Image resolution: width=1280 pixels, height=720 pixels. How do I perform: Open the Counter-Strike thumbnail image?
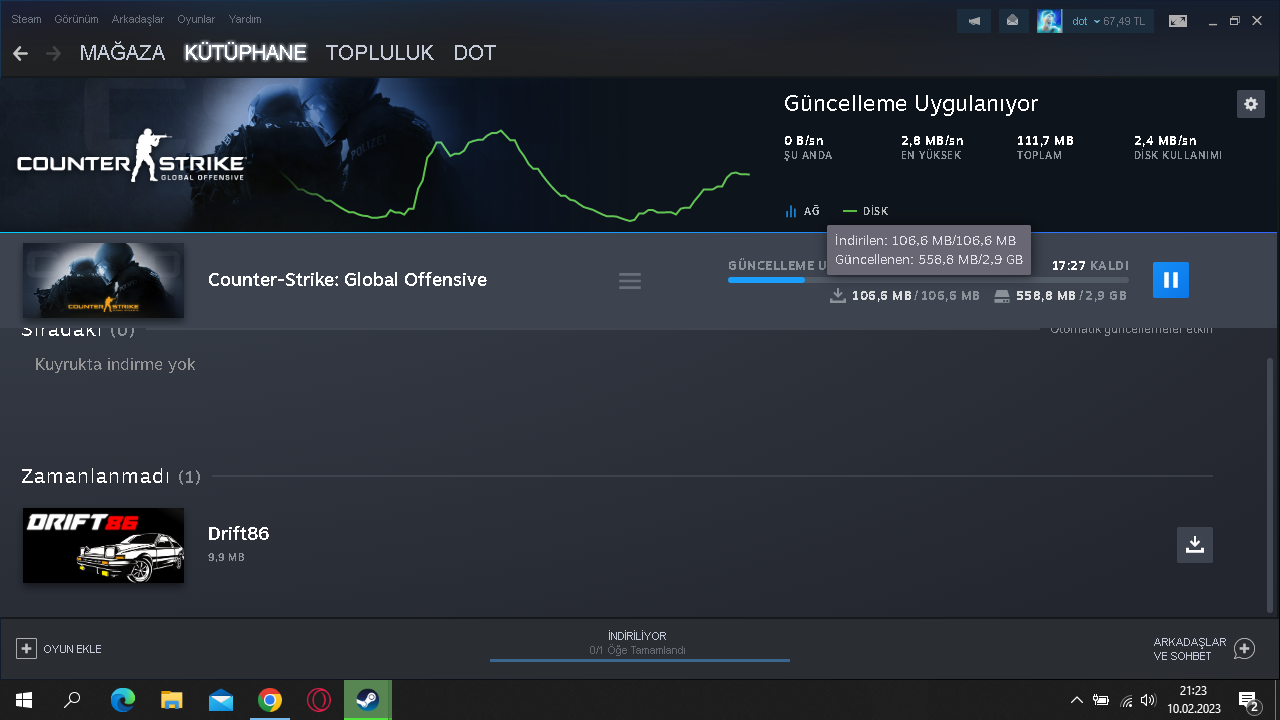(103, 280)
